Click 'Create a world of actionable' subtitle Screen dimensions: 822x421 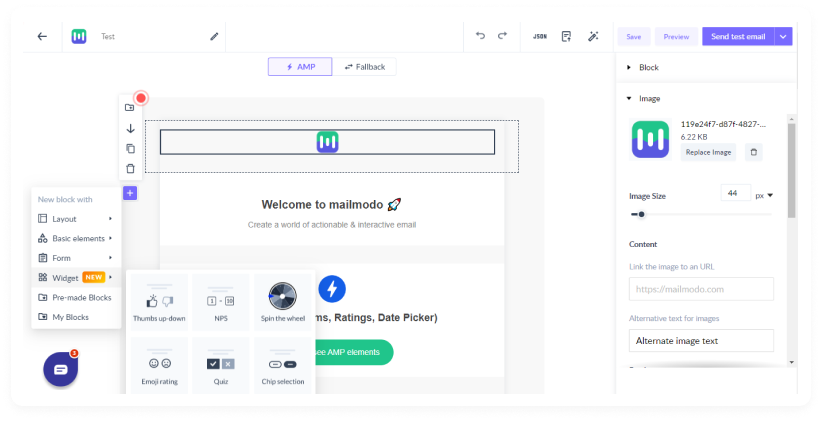click(332, 224)
